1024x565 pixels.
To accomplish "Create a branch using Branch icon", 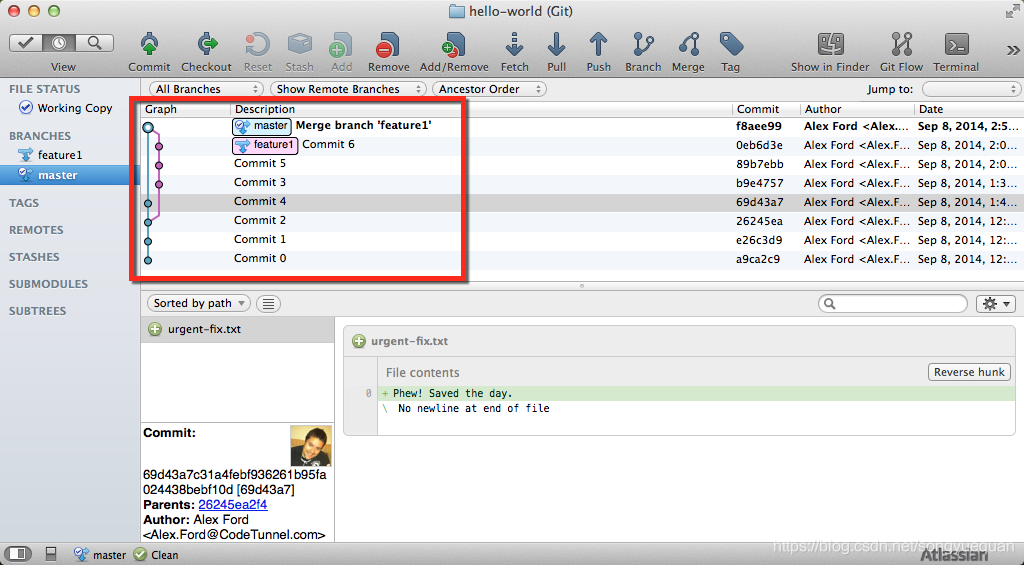I will click(643, 44).
